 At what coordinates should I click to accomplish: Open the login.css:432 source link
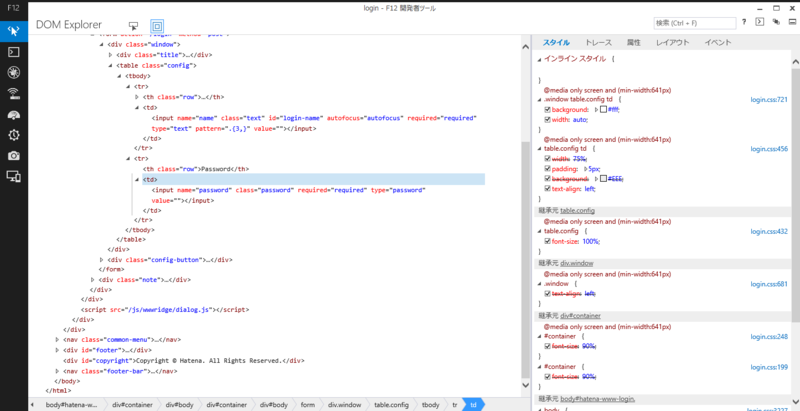pyautogui.click(x=769, y=232)
